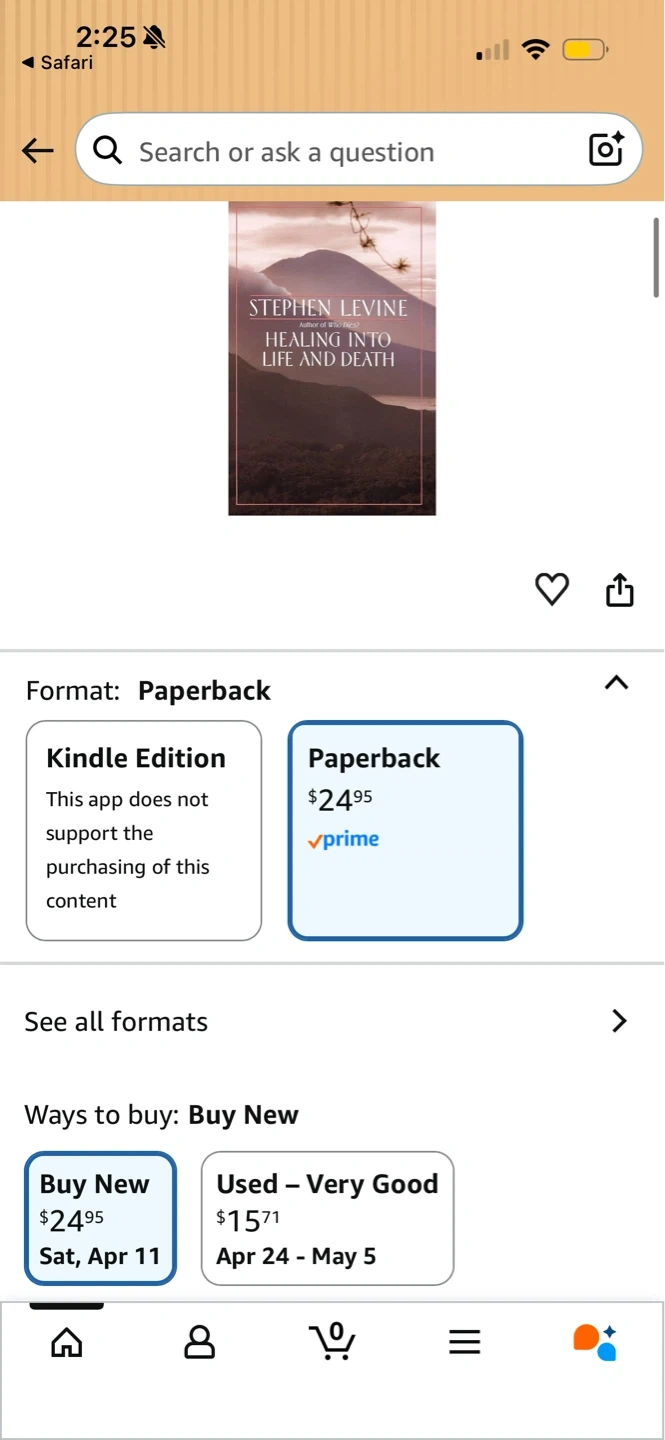Launch Rufus AI assistant icon
The image size is (665, 1440).
tap(595, 1342)
